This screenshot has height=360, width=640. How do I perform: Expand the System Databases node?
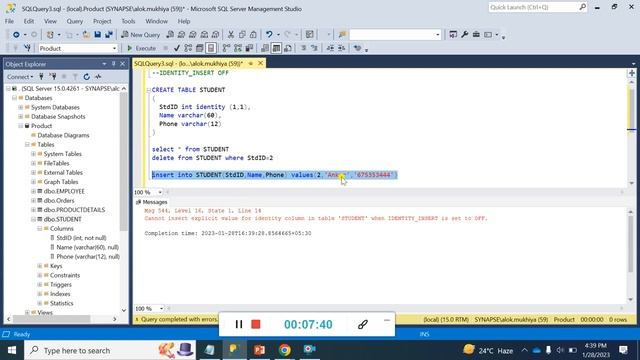pos(21,107)
